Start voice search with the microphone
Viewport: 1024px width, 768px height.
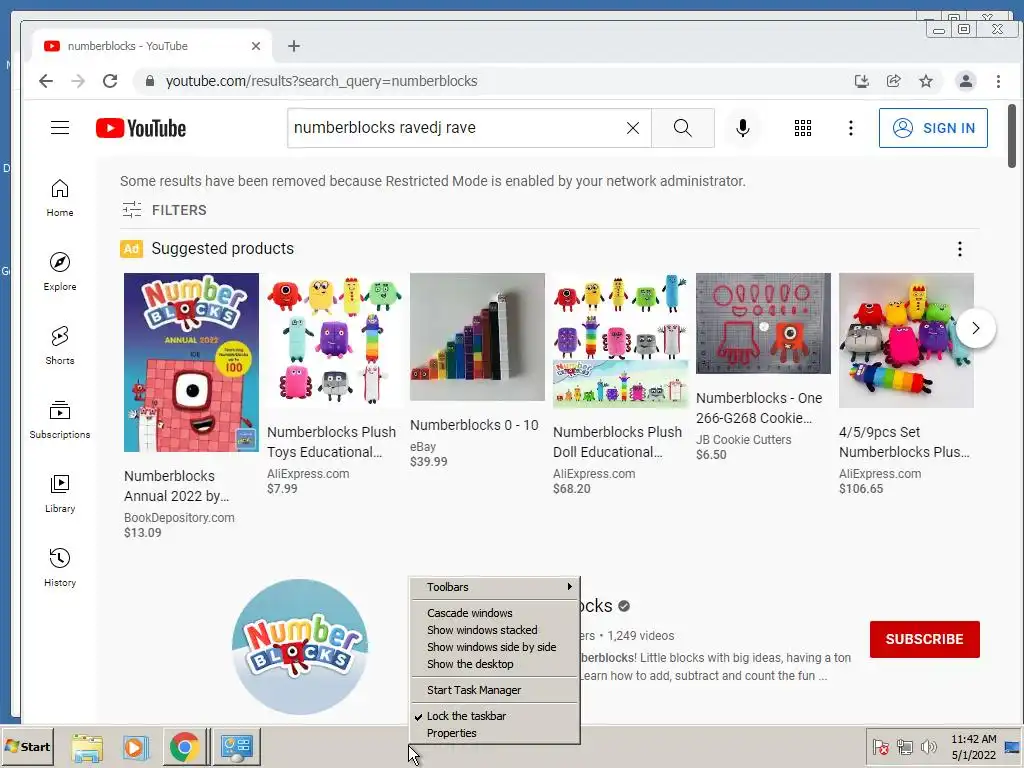click(743, 128)
